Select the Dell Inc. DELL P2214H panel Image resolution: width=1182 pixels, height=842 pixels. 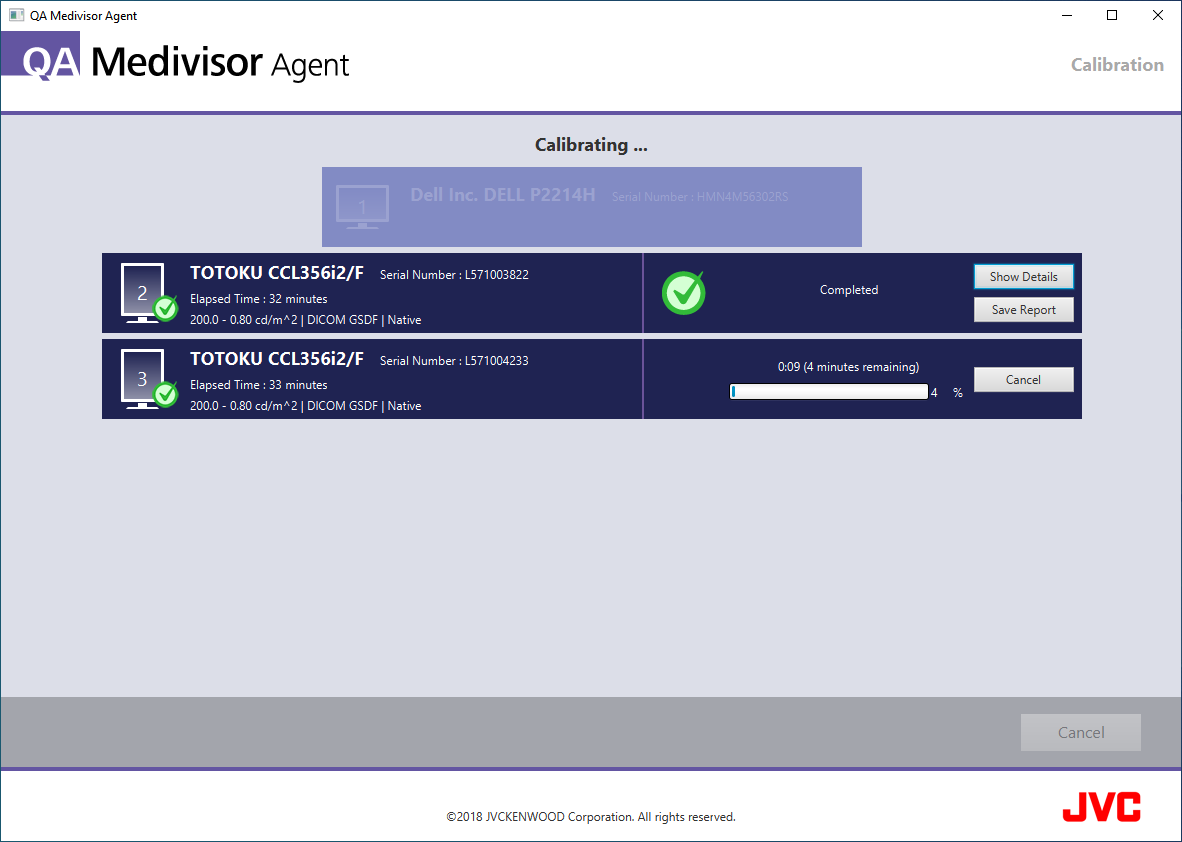tap(592, 207)
